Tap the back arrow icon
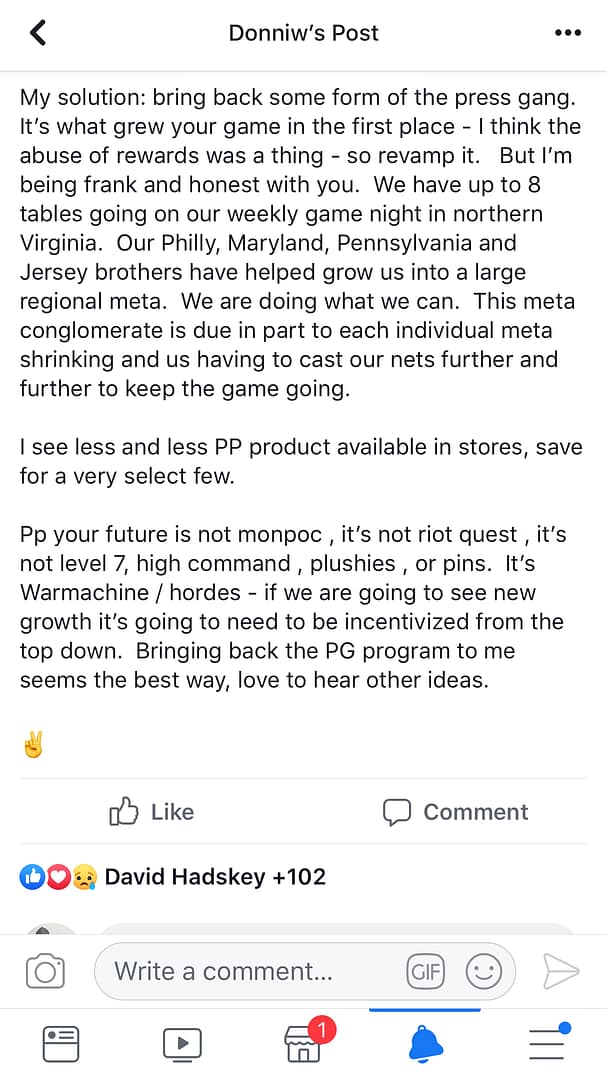Screen dimensions: 607x1080 pos(38,33)
